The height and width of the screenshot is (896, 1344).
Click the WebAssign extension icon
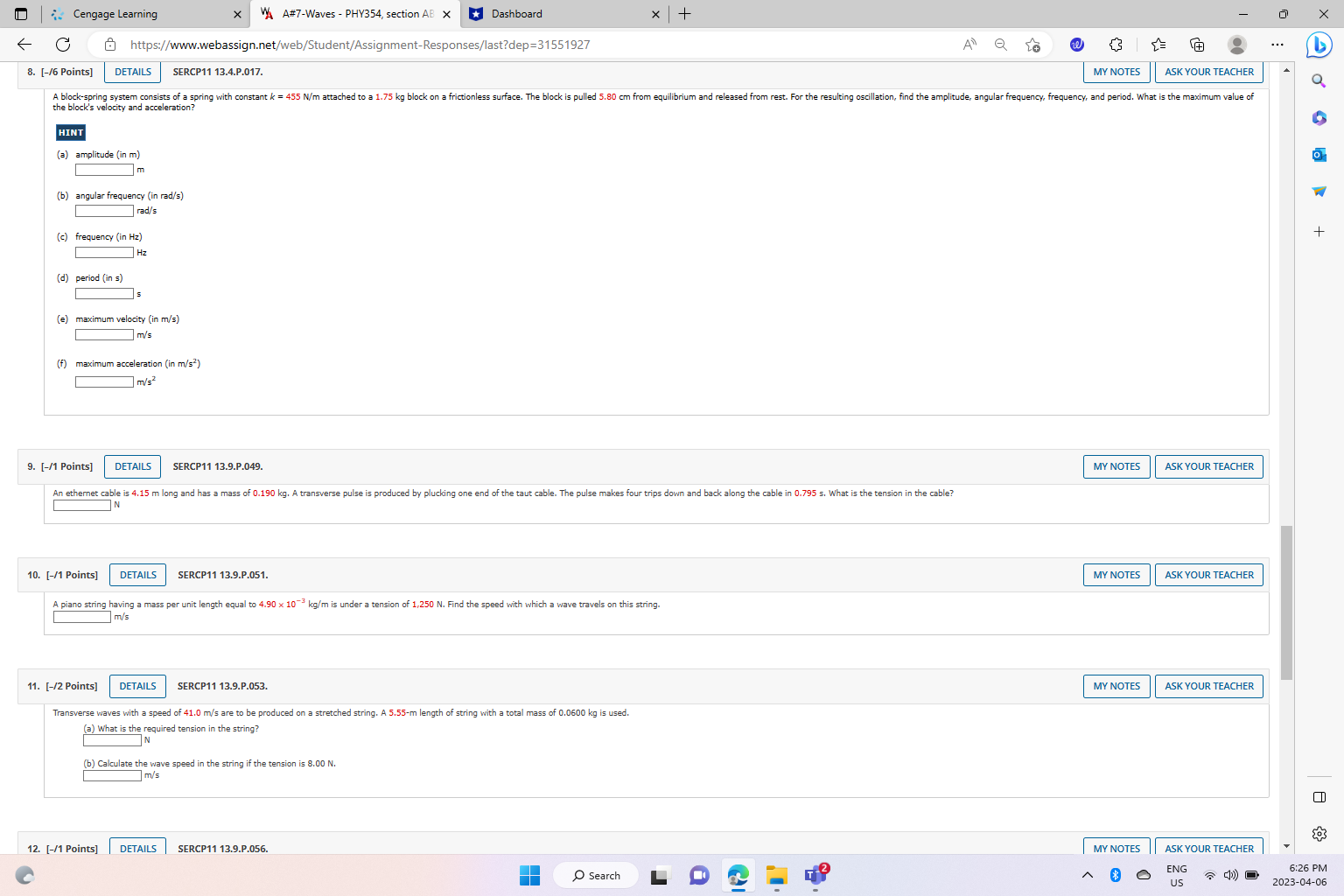(1076, 45)
